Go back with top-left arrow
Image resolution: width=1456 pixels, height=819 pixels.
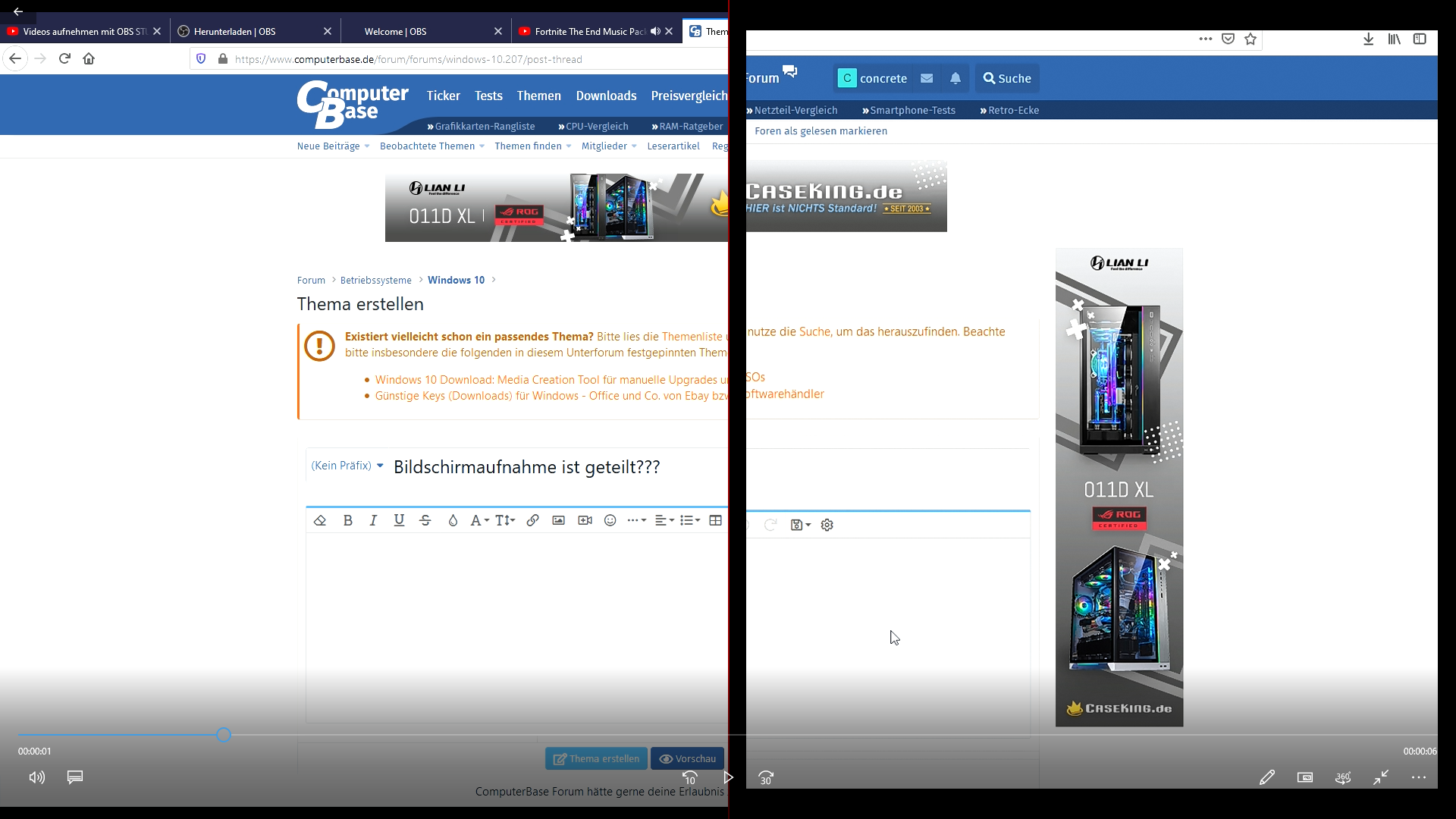tap(18, 11)
